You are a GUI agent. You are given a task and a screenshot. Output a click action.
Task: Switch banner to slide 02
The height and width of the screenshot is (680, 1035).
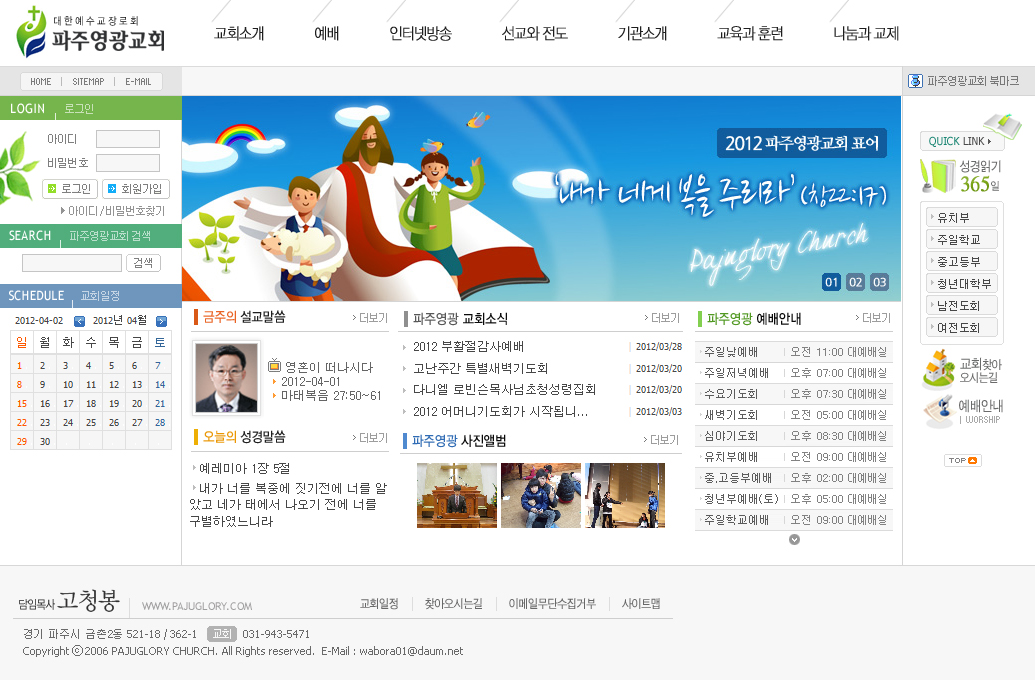[855, 282]
